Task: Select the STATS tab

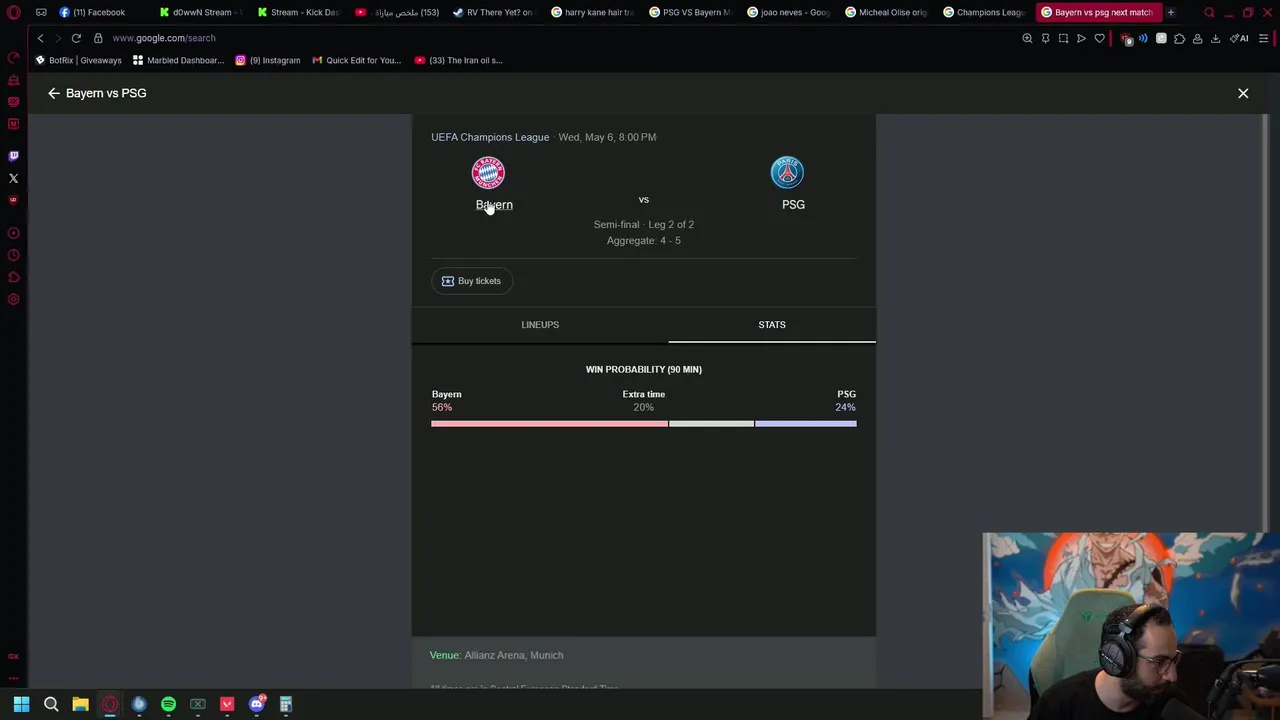Action: click(x=772, y=325)
